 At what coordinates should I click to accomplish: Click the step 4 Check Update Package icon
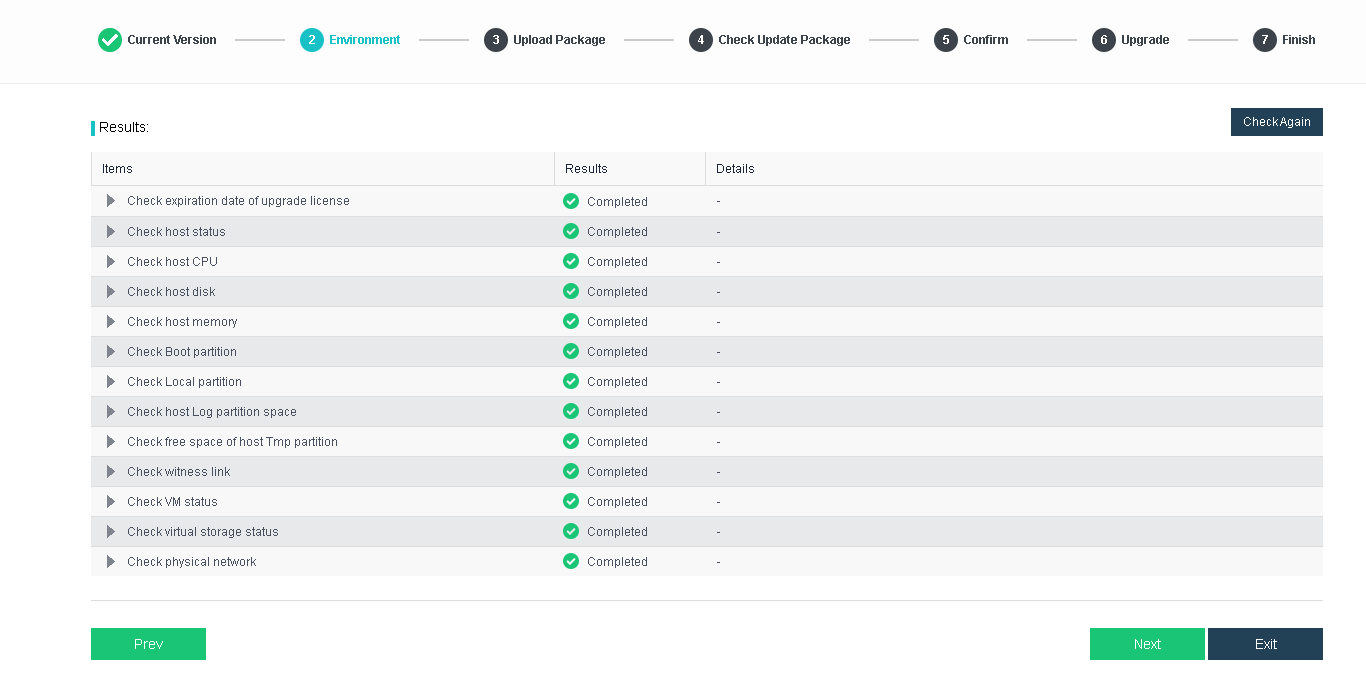point(701,40)
